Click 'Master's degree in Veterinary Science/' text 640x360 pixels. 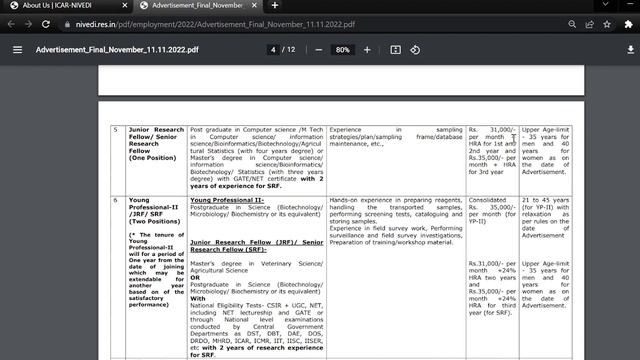pyautogui.click(x=257, y=264)
